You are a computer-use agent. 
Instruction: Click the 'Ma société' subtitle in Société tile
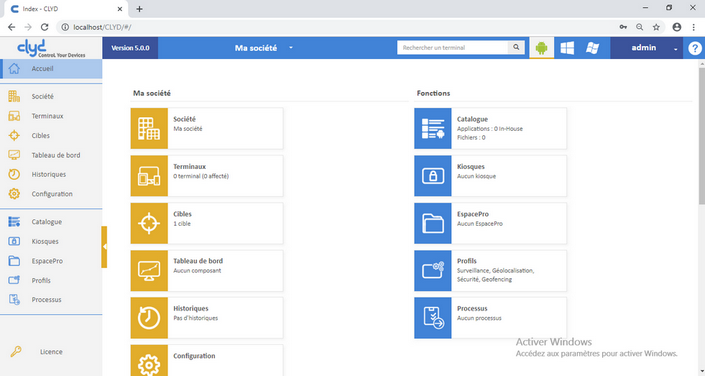coord(188,129)
